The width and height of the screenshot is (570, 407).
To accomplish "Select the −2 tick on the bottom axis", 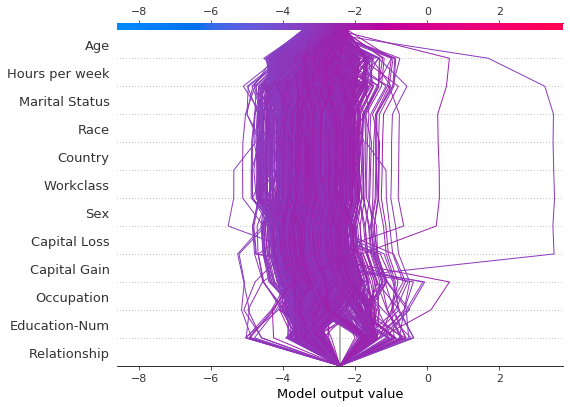I will coord(355,378).
